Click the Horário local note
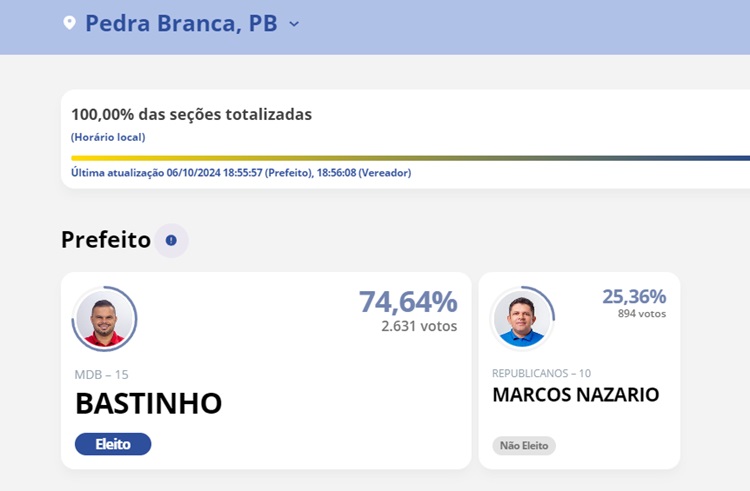The height and width of the screenshot is (491, 750). (x=108, y=137)
